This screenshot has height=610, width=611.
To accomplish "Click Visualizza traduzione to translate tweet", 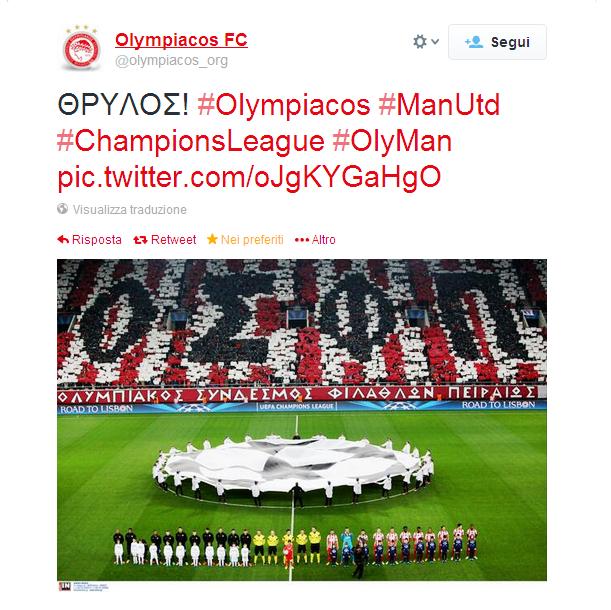I will pyautogui.click(x=130, y=210).
